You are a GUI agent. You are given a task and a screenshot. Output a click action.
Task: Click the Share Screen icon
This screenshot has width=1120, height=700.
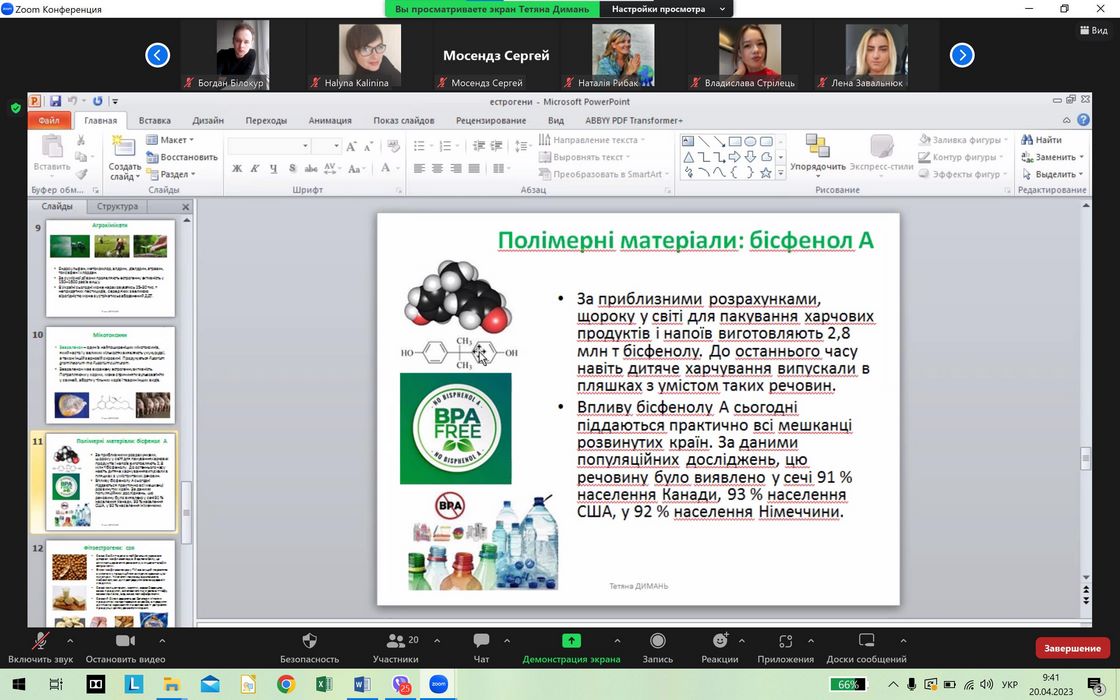tap(571, 641)
